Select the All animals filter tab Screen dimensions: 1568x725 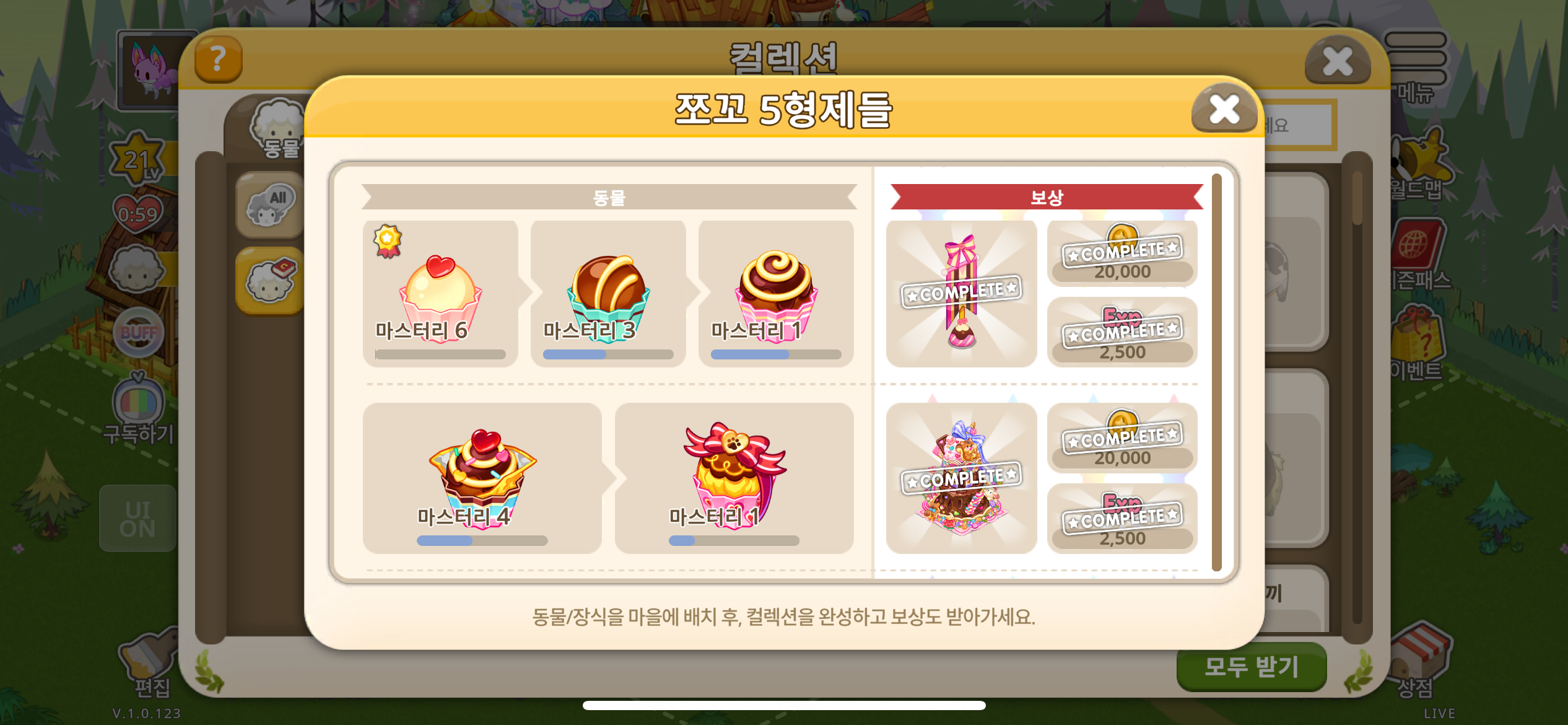[270, 206]
